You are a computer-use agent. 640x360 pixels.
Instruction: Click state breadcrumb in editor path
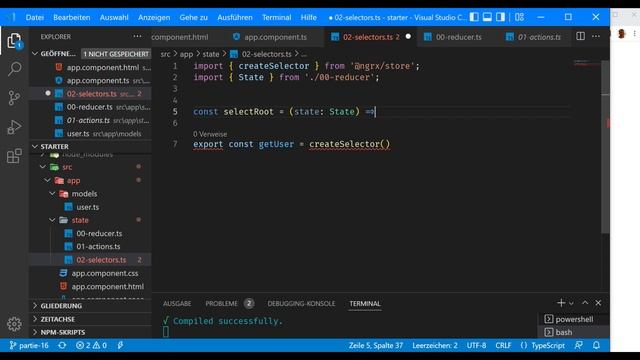click(x=211, y=54)
